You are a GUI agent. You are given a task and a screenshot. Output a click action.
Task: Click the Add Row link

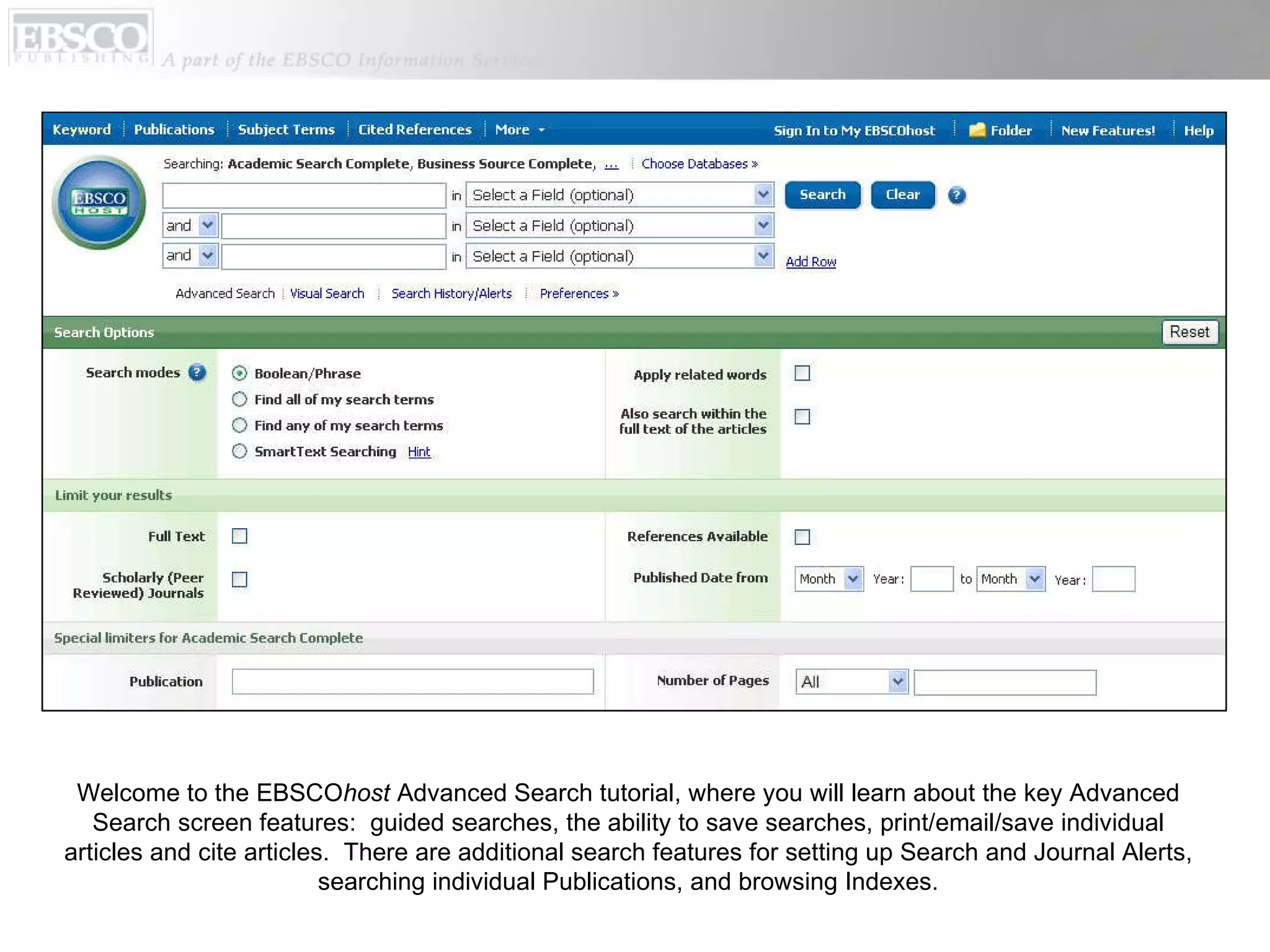(810, 262)
